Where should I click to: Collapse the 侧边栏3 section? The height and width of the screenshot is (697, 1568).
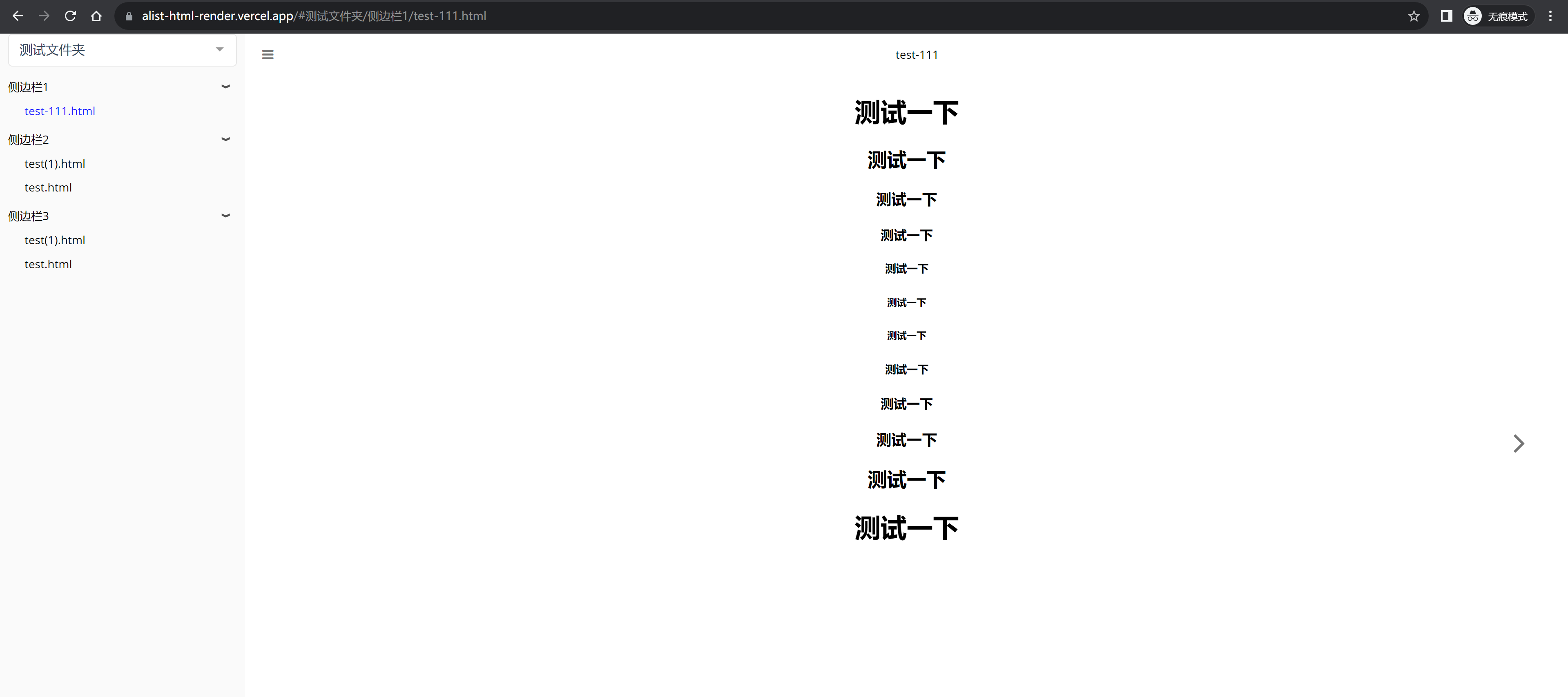click(x=225, y=216)
